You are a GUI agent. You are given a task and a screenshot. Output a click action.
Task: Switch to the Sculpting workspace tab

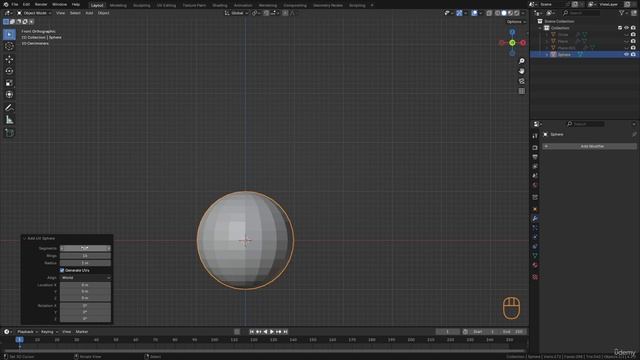click(142, 5)
